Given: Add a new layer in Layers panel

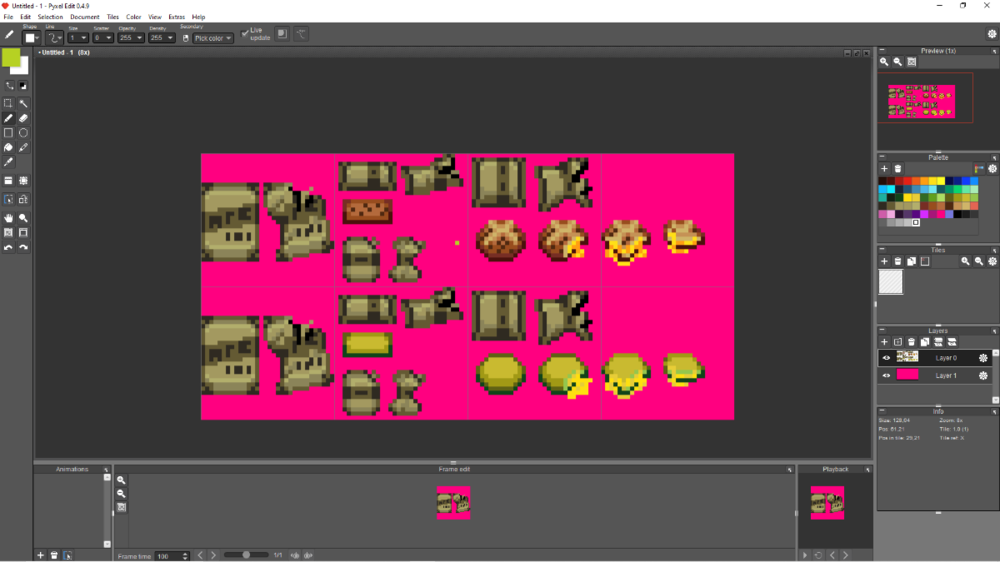Looking at the screenshot, I should tap(884, 342).
